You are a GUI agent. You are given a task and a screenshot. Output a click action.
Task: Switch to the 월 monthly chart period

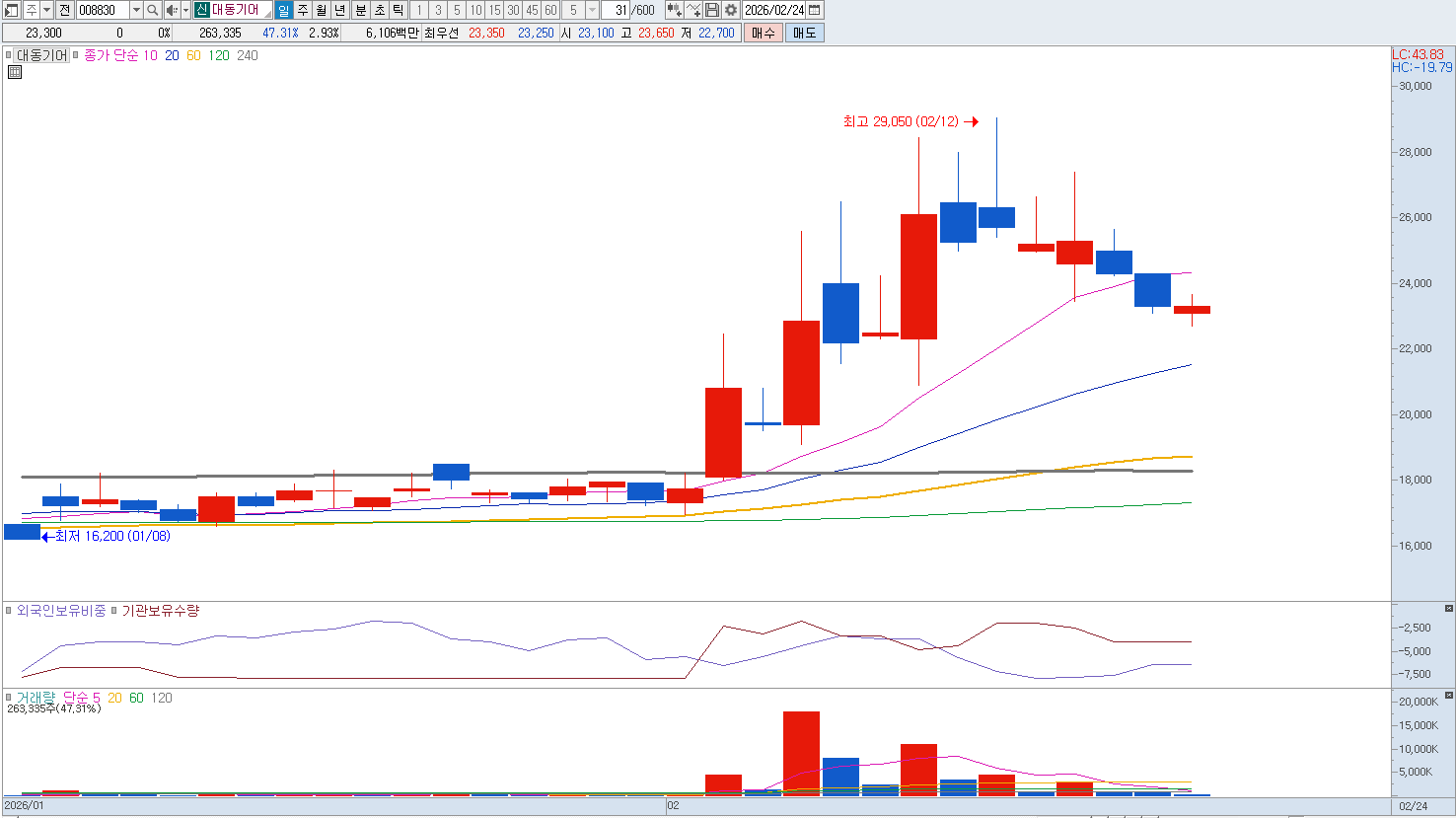322,10
